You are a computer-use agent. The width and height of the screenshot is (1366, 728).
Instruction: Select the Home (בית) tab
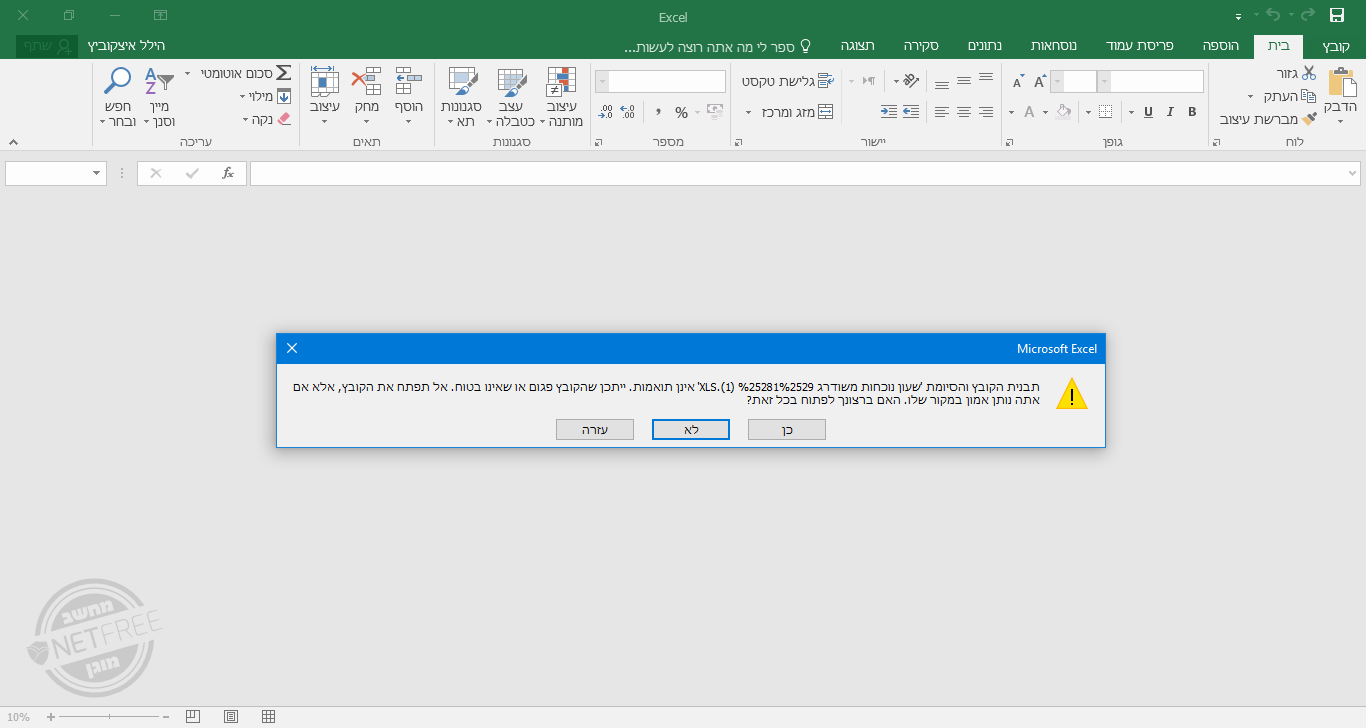(x=1278, y=46)
